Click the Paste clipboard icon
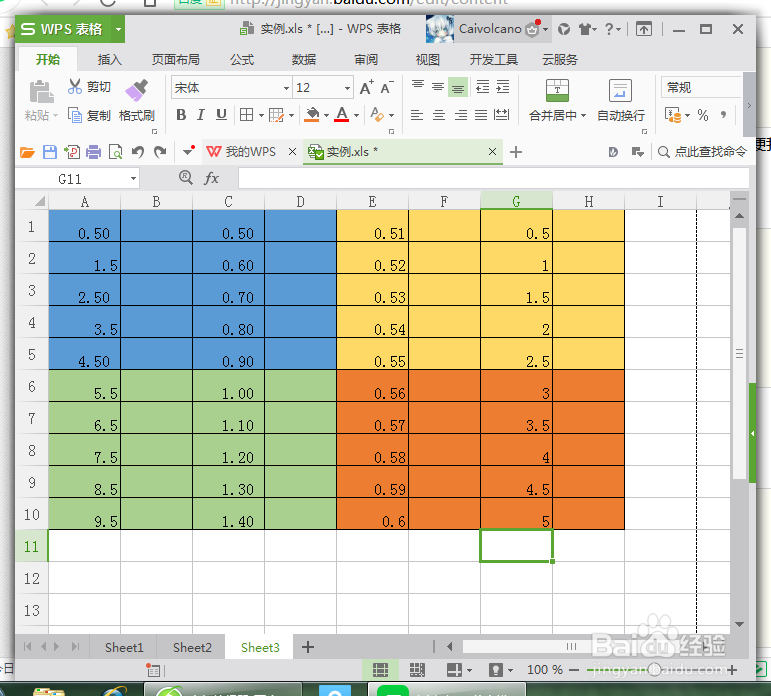Image resolution: width=771 pixels, height=696 pixels. click(41, 92)
